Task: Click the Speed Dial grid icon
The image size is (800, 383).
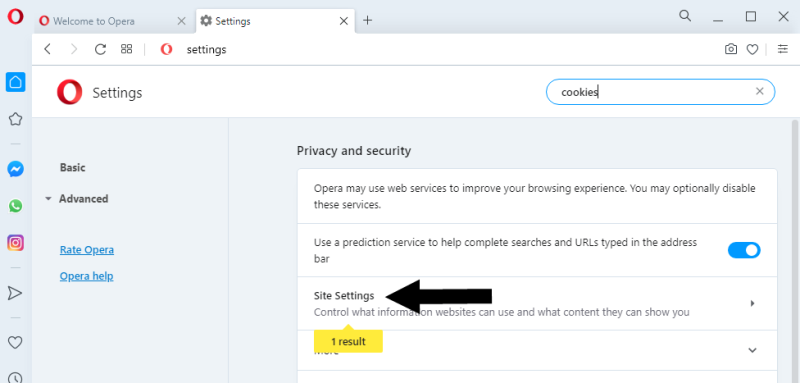Action: [x=127, y=49]
